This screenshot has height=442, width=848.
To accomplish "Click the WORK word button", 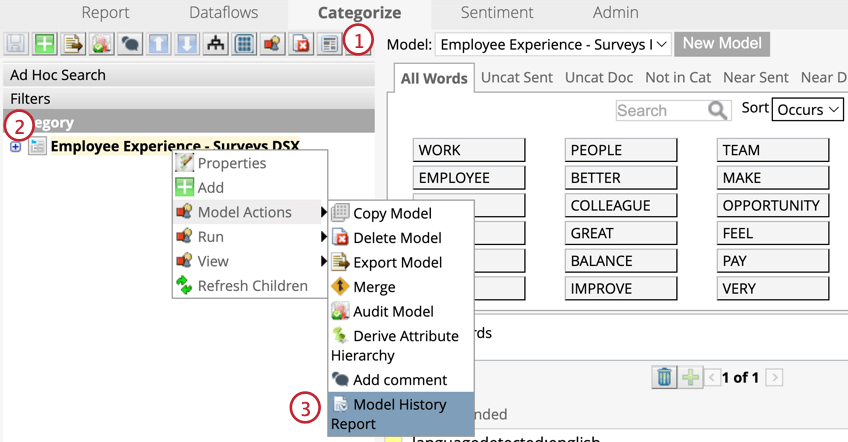I will tap(468, 150).
